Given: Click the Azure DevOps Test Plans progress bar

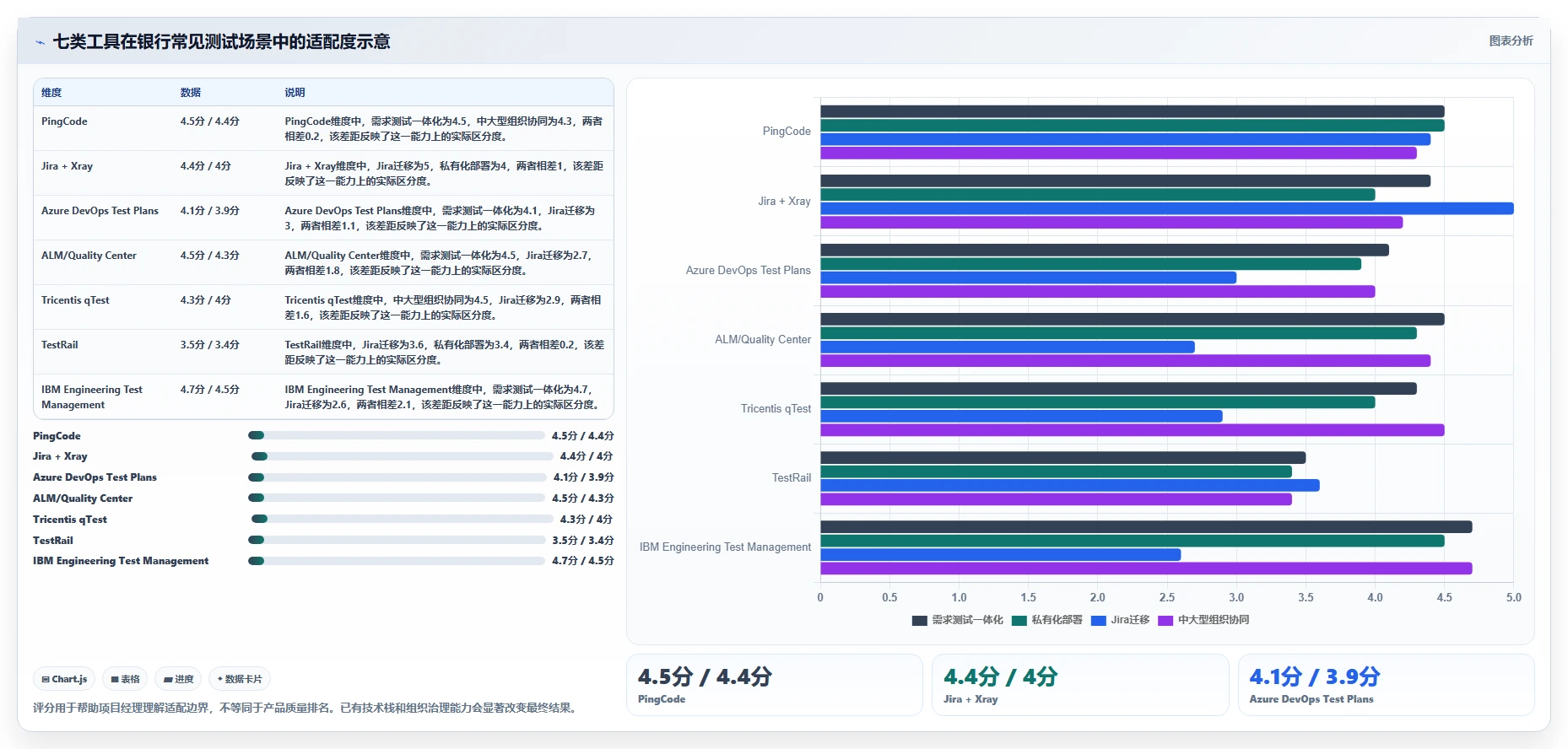Looking at the screenshot, I should pyautogui.click(x=397, y=477).
